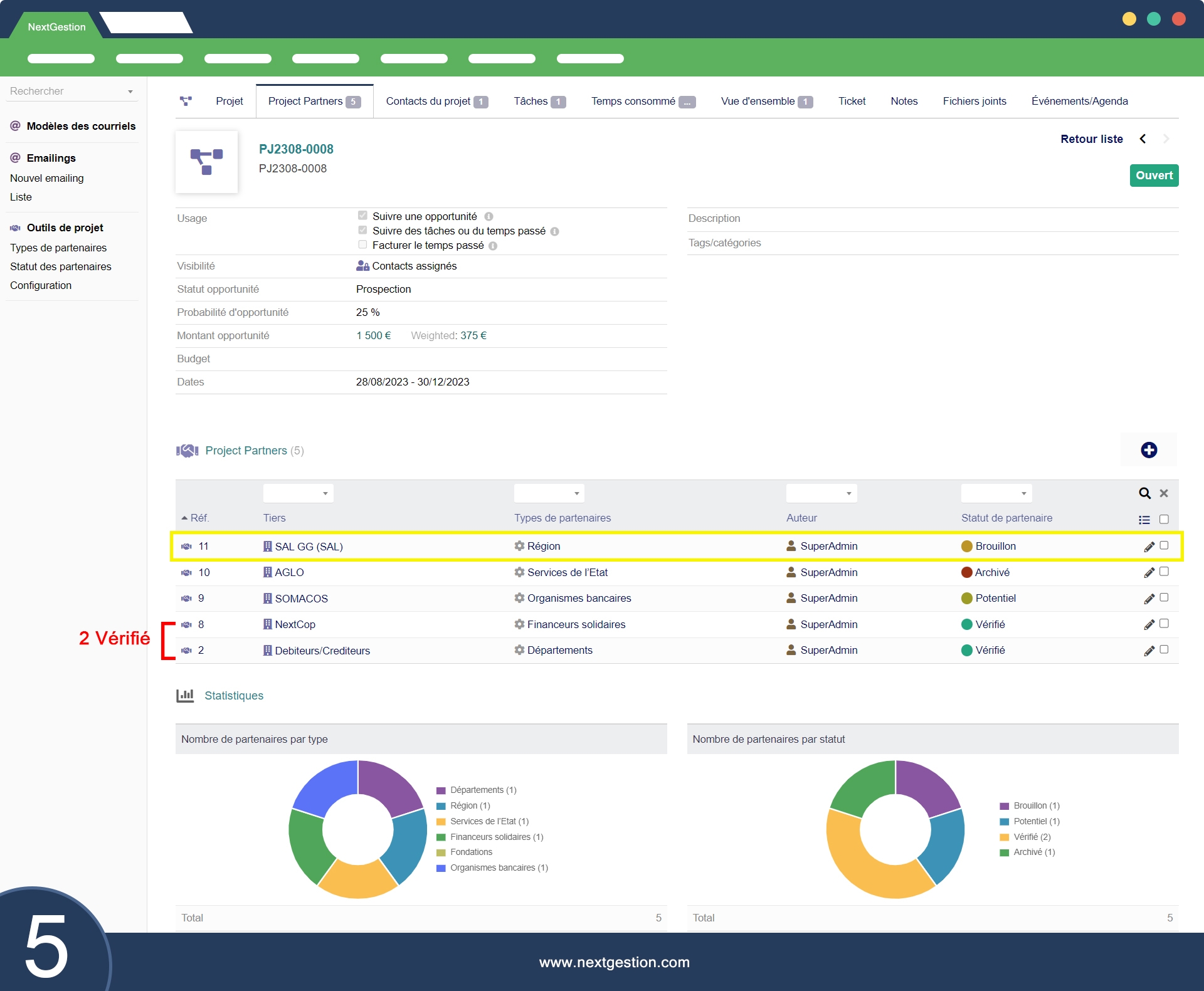
Task: Select all rows with header checkbox
Action: 1164,520
